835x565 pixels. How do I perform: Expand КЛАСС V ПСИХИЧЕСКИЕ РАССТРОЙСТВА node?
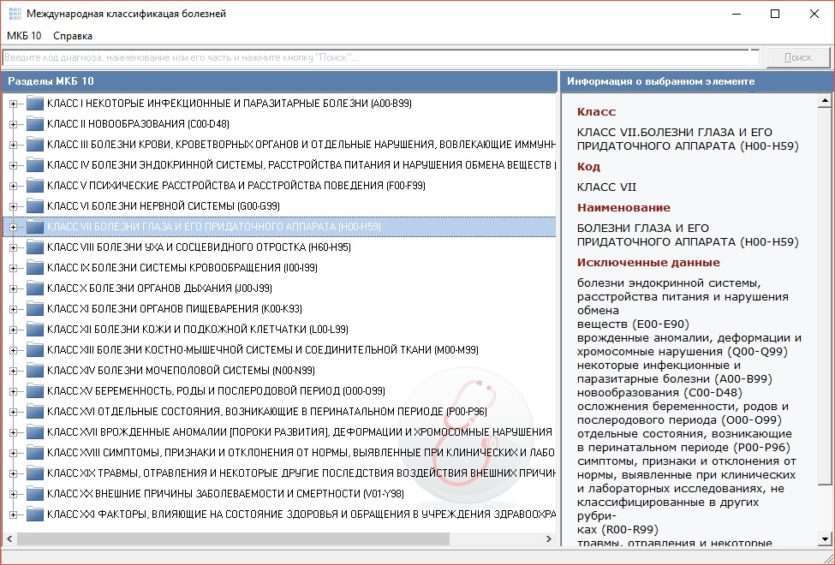pos(13,186)
